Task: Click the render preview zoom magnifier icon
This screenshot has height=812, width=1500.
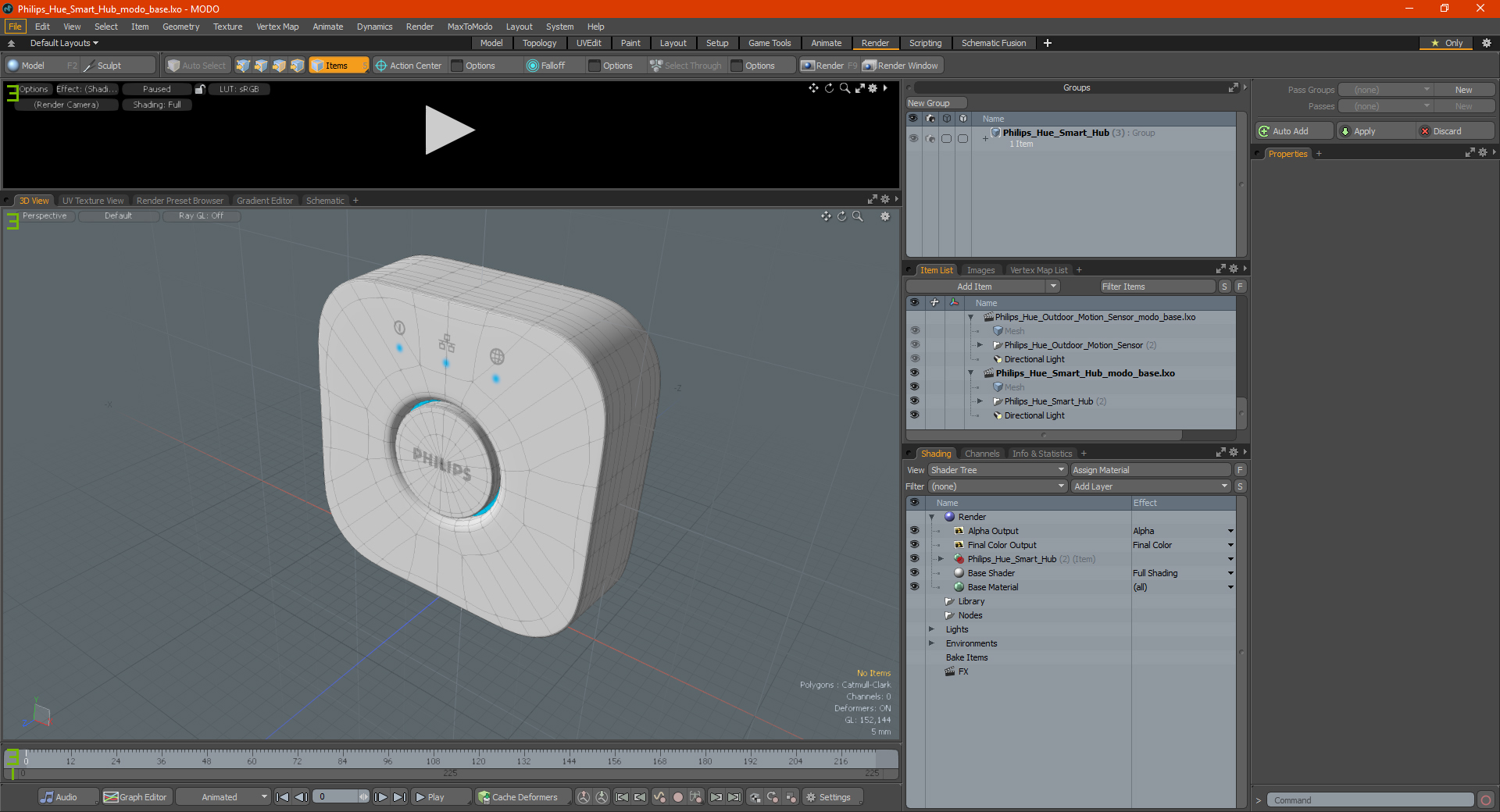Action: coord(845,88)
